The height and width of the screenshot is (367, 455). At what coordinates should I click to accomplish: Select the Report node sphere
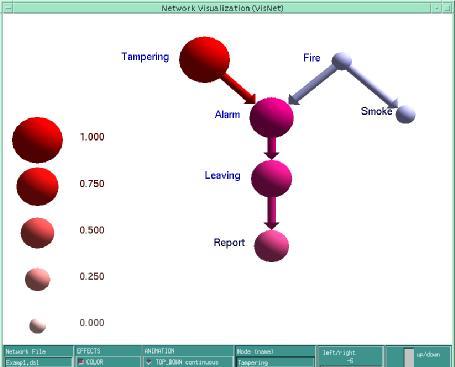click(x=272, y=246)
